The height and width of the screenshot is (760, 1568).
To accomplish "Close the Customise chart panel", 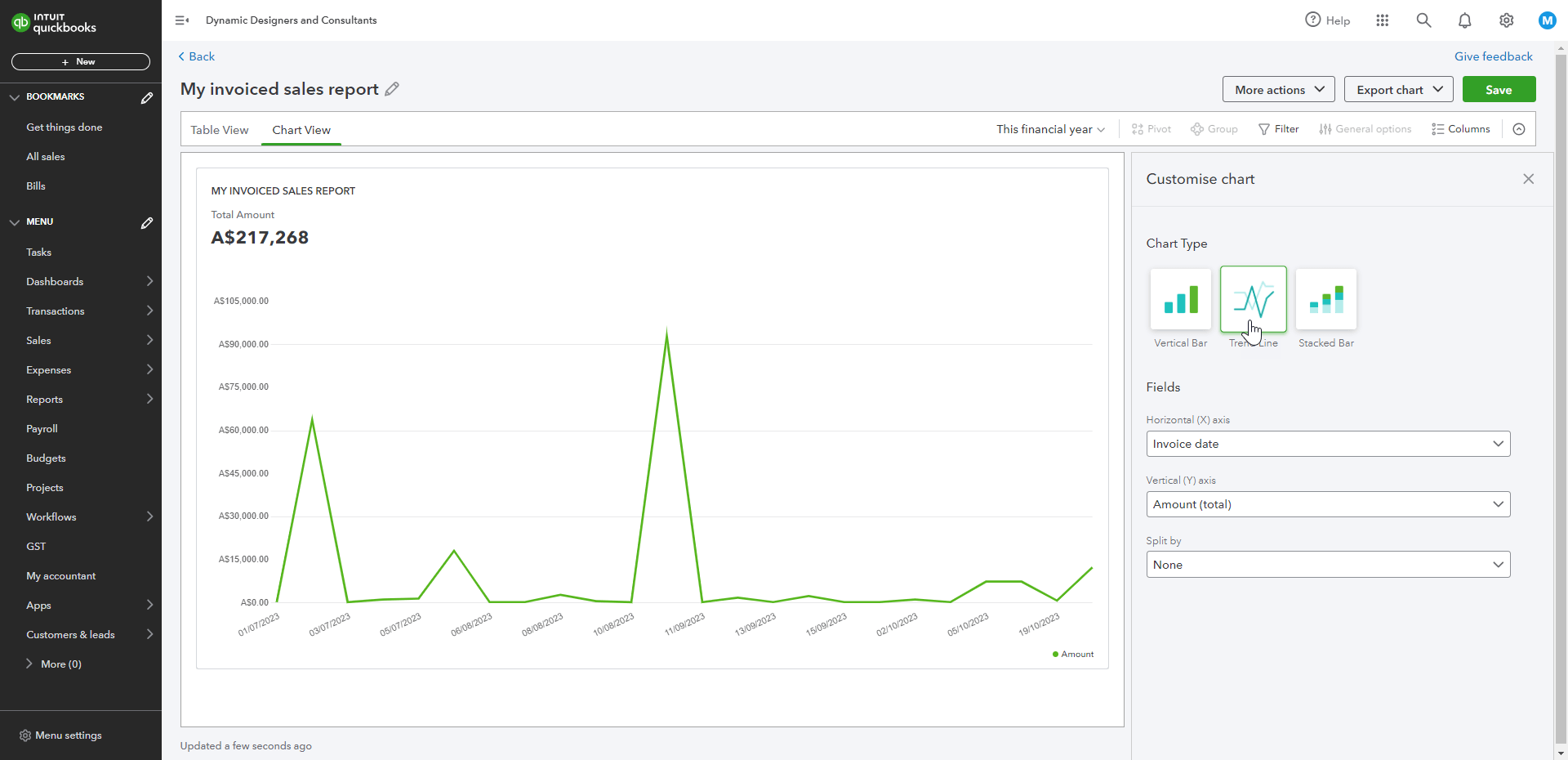I will coord(1529,179).
